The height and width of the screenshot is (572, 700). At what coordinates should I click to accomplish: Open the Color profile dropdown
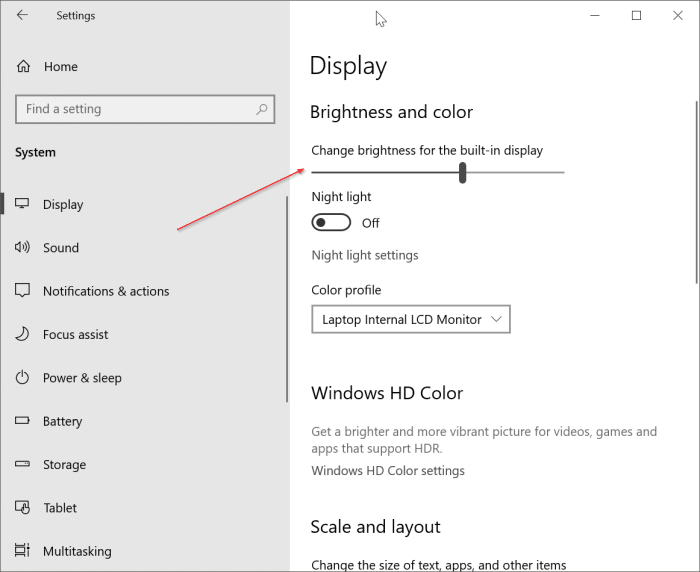411,319
